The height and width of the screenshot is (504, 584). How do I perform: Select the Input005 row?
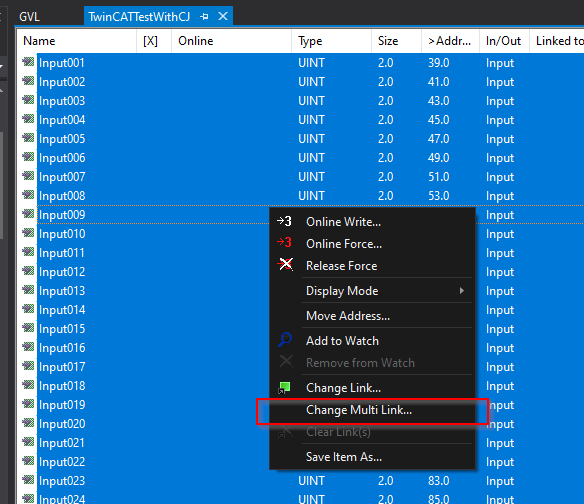[x=300, y=139]
